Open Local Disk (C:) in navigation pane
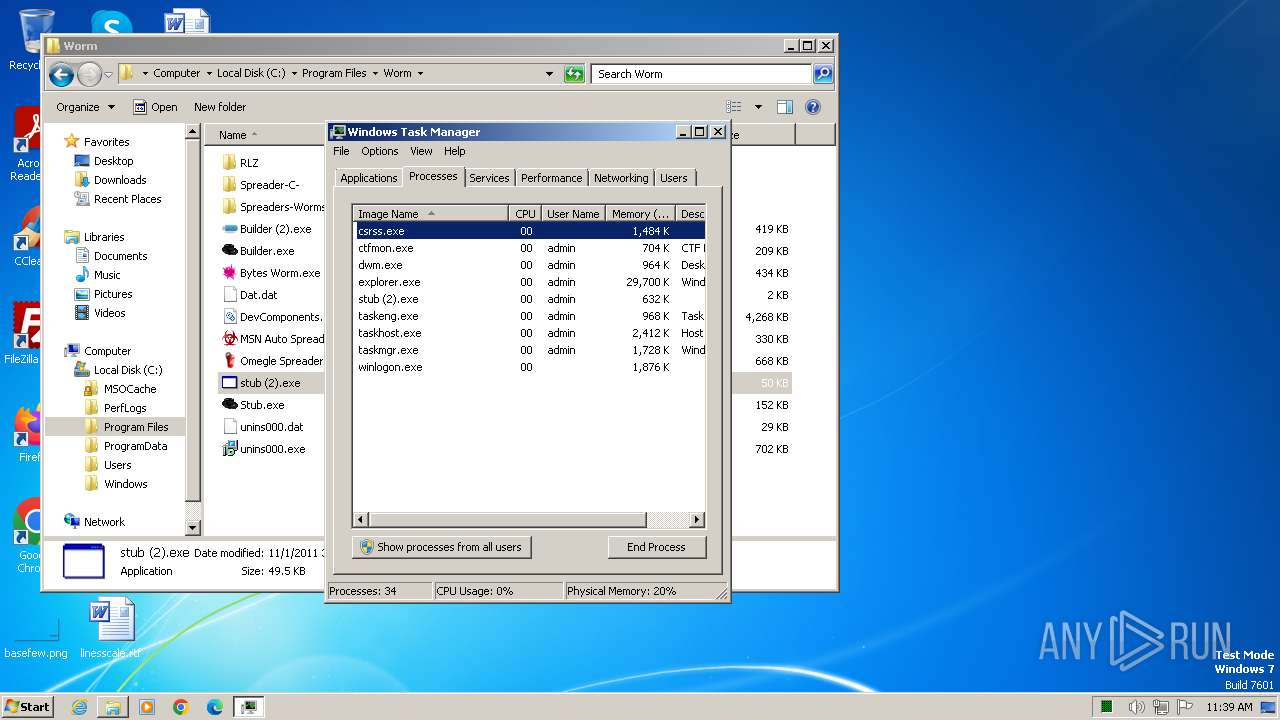 point(128,370)
